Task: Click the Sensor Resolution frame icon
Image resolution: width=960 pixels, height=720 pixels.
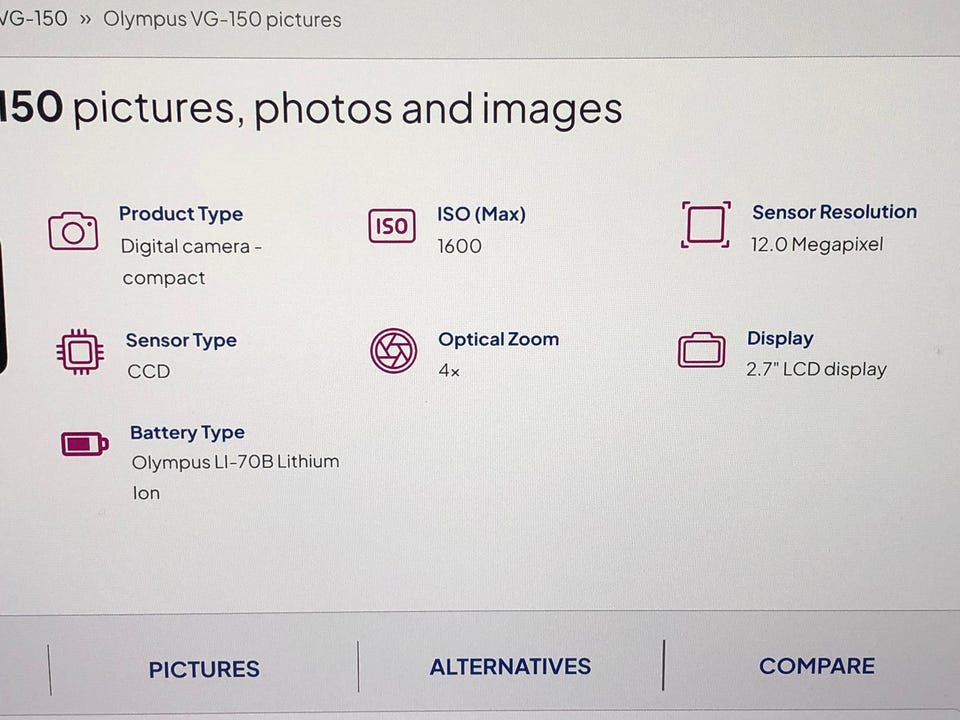Action: 706,225
